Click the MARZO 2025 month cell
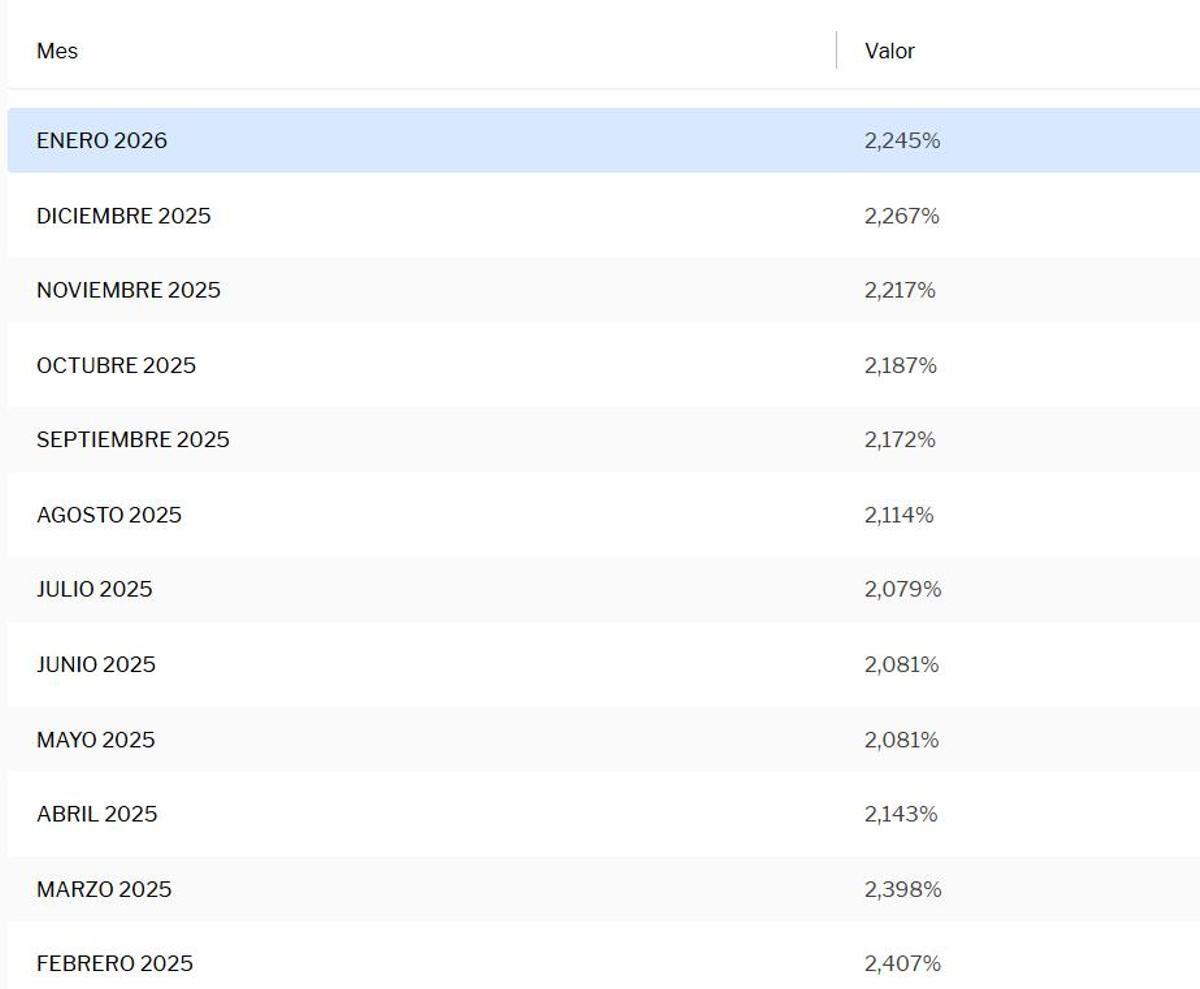 click(104, 889)
